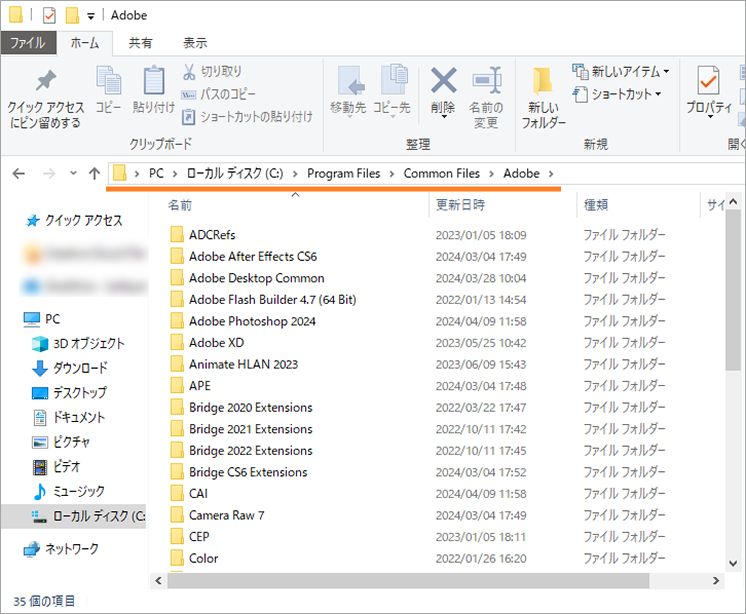Click Common Files in the address bar
Image resolution: width=746 pixels, height=614 pixels.
(x=442, y=174)
